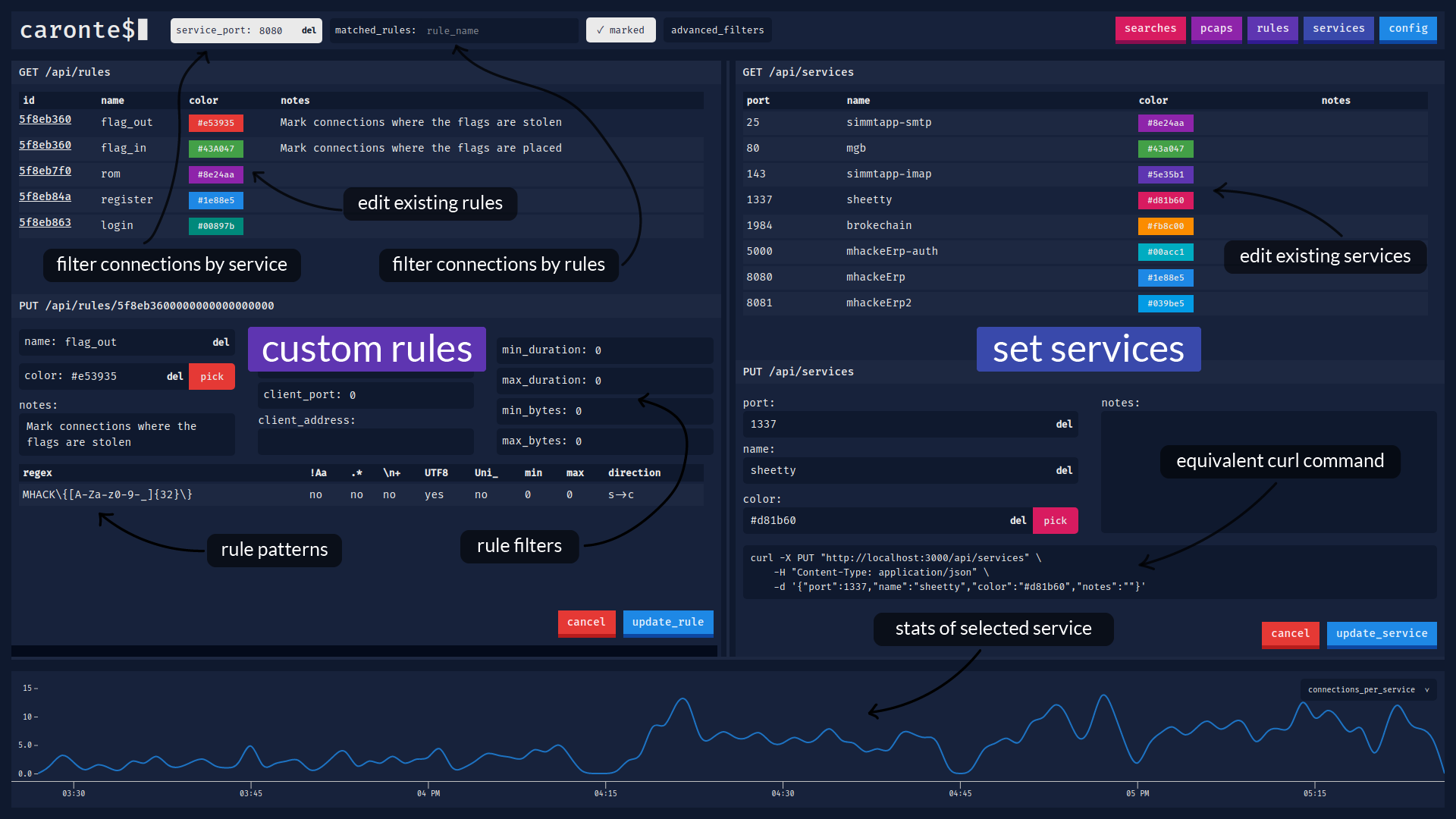Open the pcaps tab

1216,29
